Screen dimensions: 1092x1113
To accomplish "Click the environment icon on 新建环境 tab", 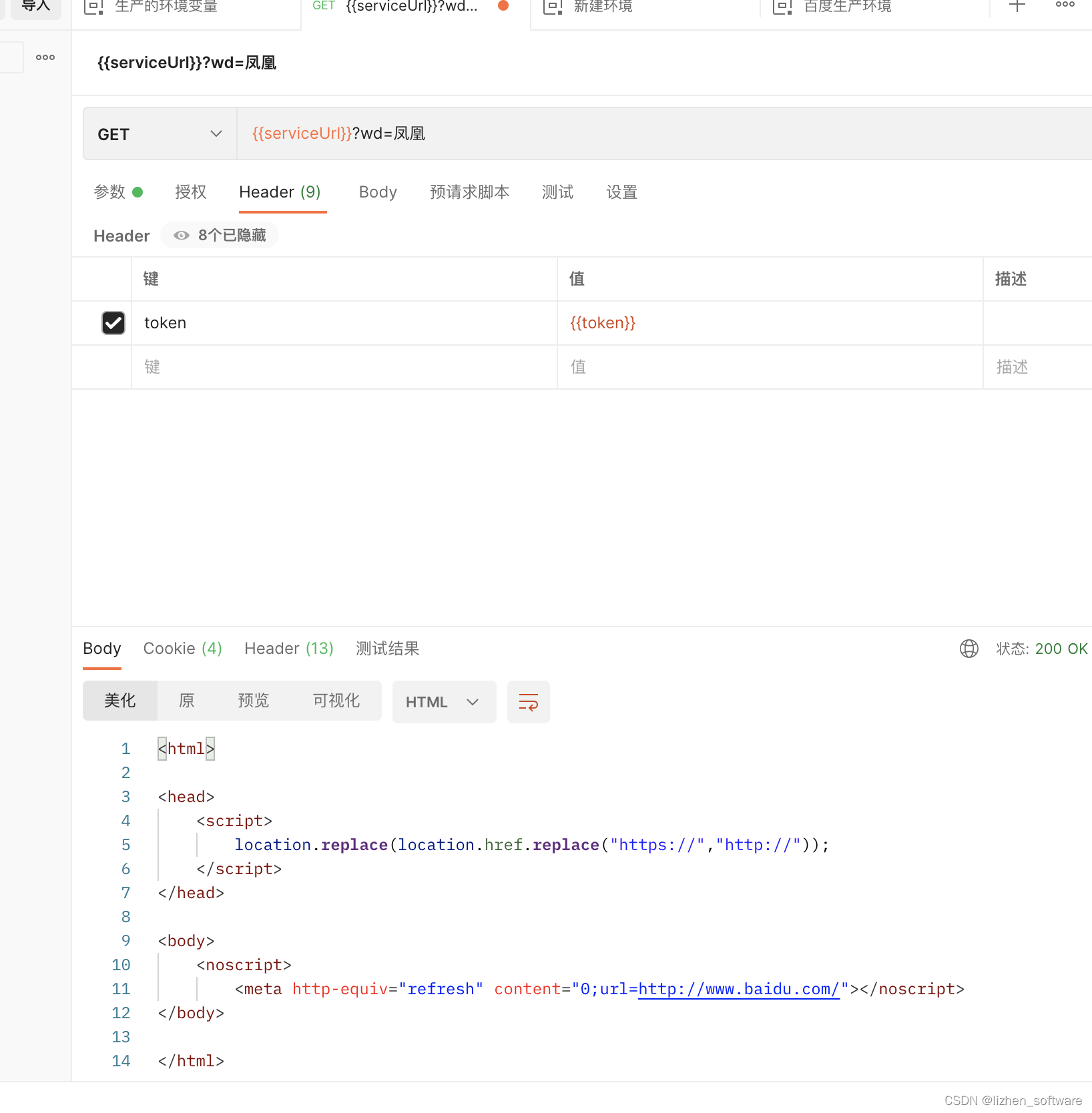I will click(x=553, y=7).
